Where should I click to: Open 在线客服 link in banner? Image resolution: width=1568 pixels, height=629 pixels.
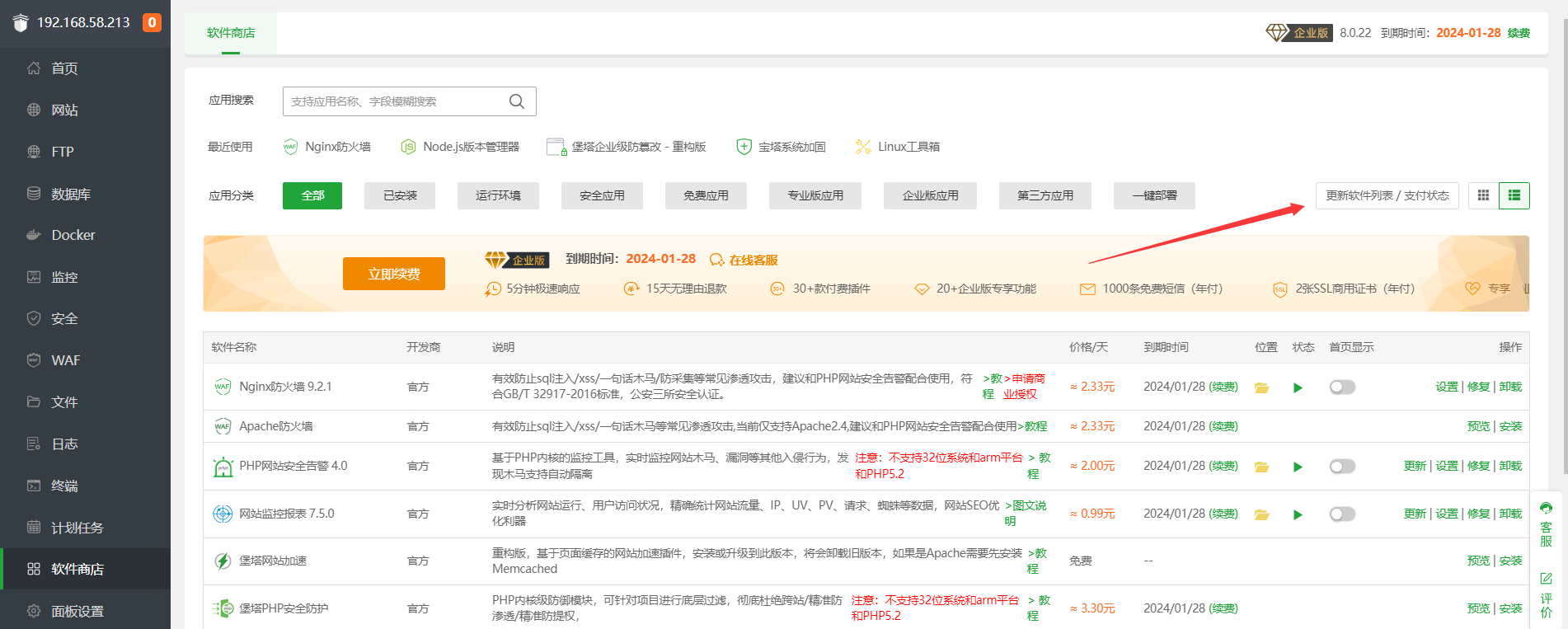744,260
